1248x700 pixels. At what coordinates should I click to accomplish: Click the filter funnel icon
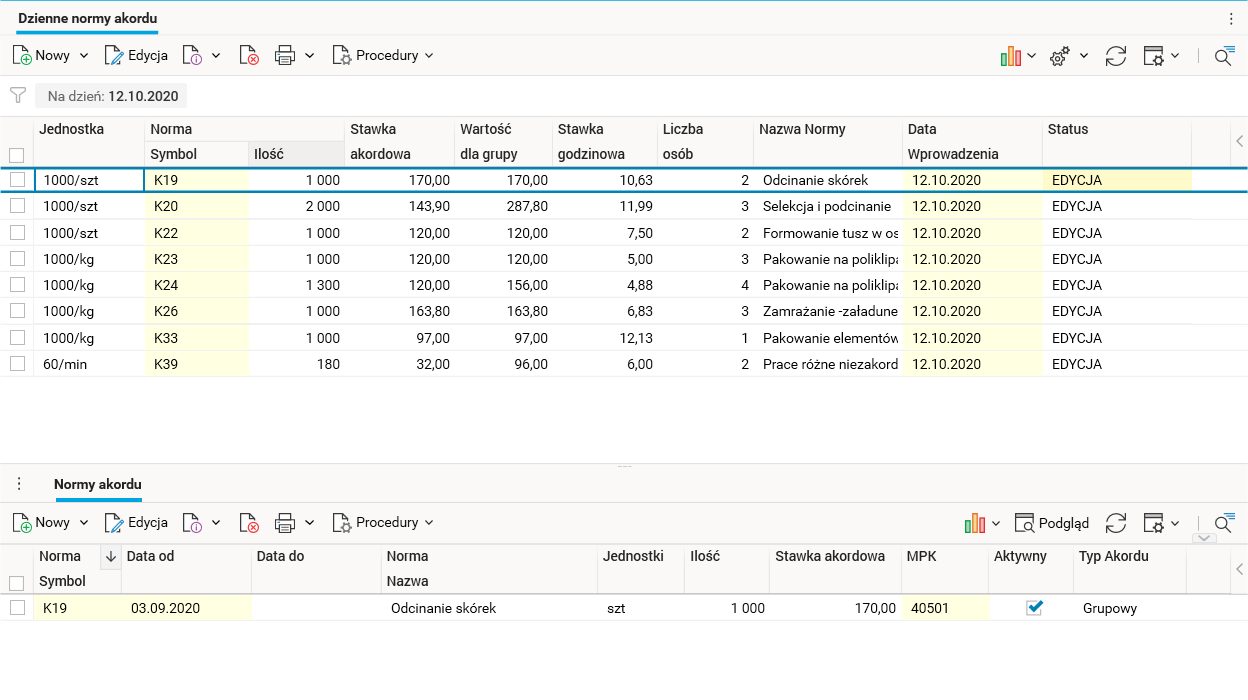point(17,95)
